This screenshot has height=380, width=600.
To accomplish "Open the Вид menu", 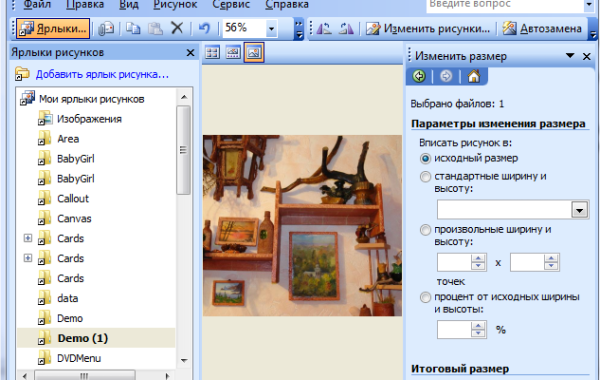I will click(x=129, y=5).
